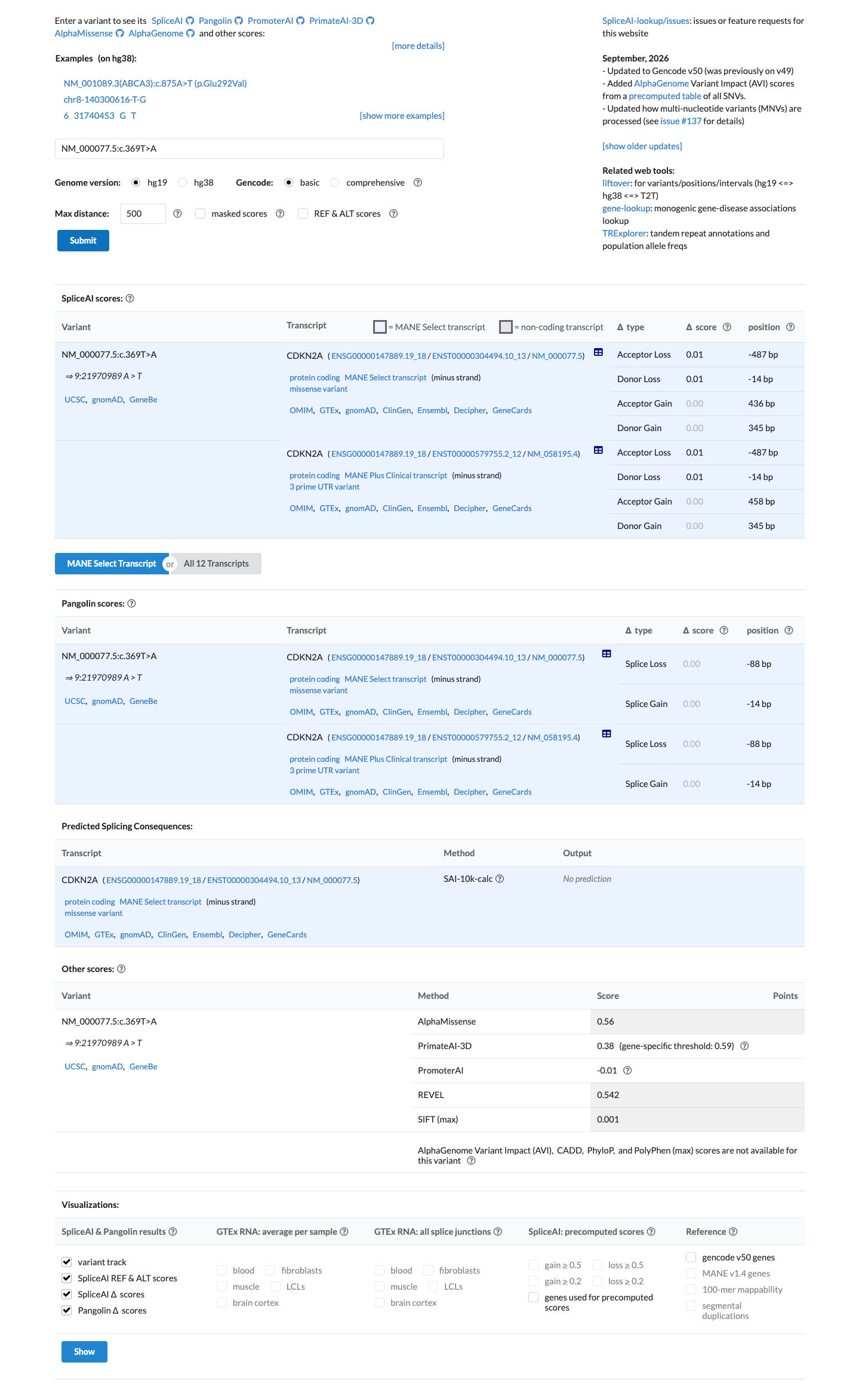Click the variant input text field

pos(250,149)
